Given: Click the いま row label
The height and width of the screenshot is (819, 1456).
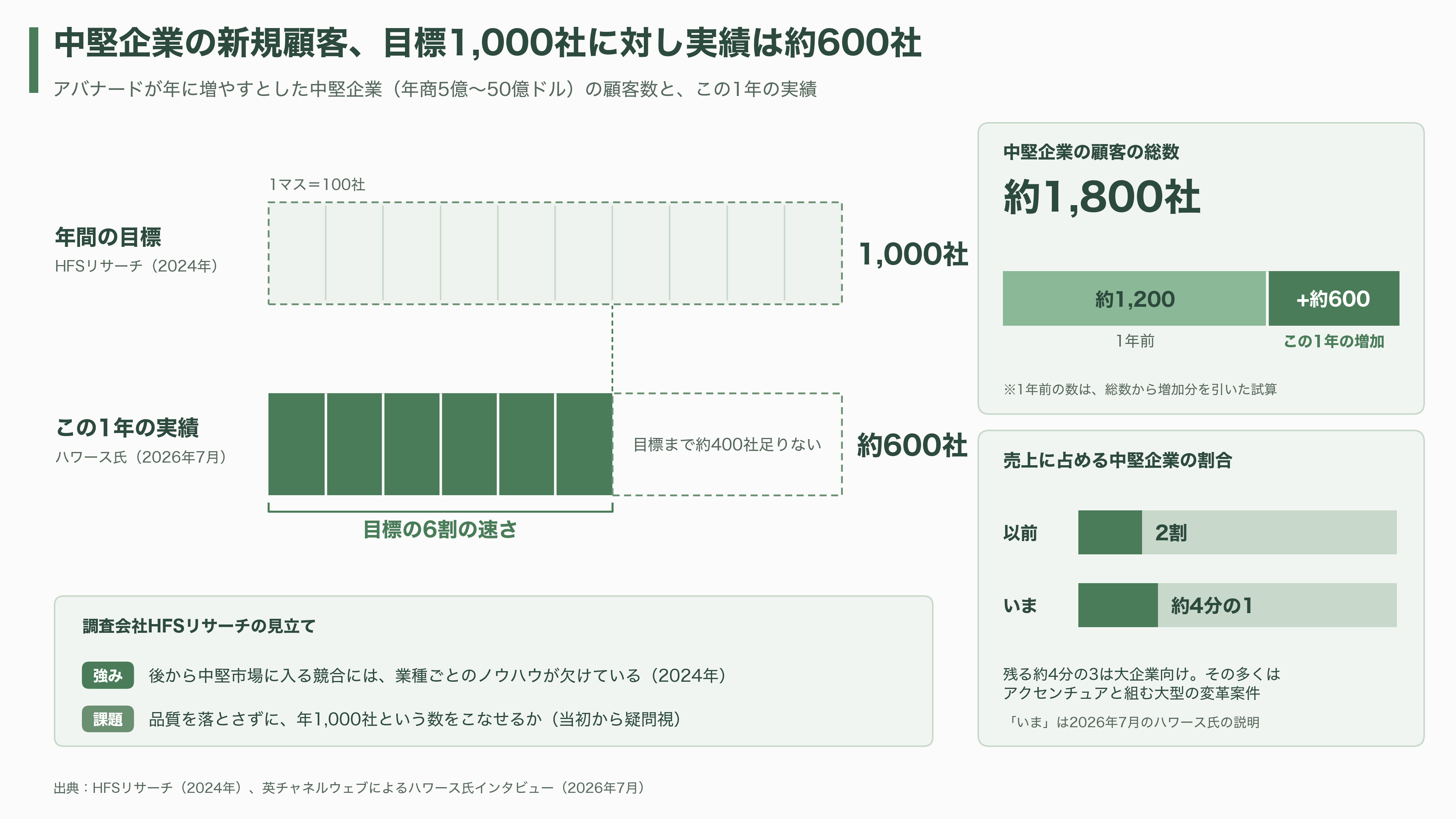Looking at the screenshot, I should [1020, 606].
